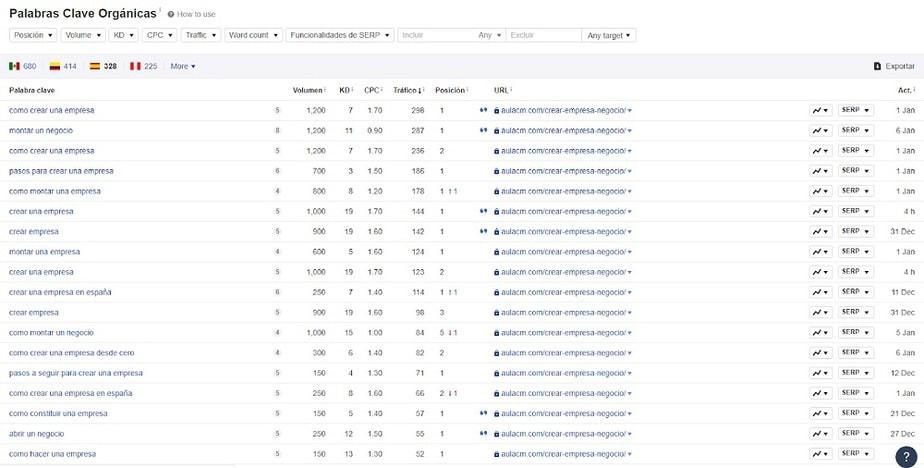Open history chart icon for 'pasos para crear una empresa'
The width and height of the screenshot is (924, 468).
click(x=820, y=171)
